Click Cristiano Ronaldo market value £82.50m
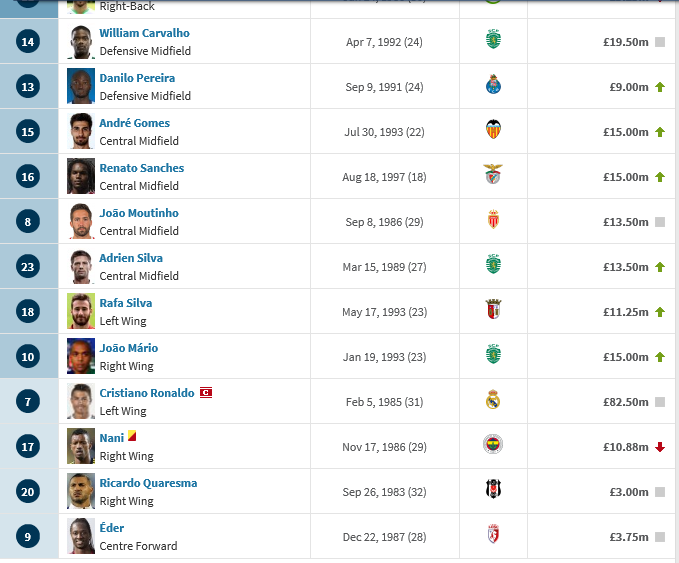Image resolution: width=679 pixels, height=563 pixels. coord(626,402)
